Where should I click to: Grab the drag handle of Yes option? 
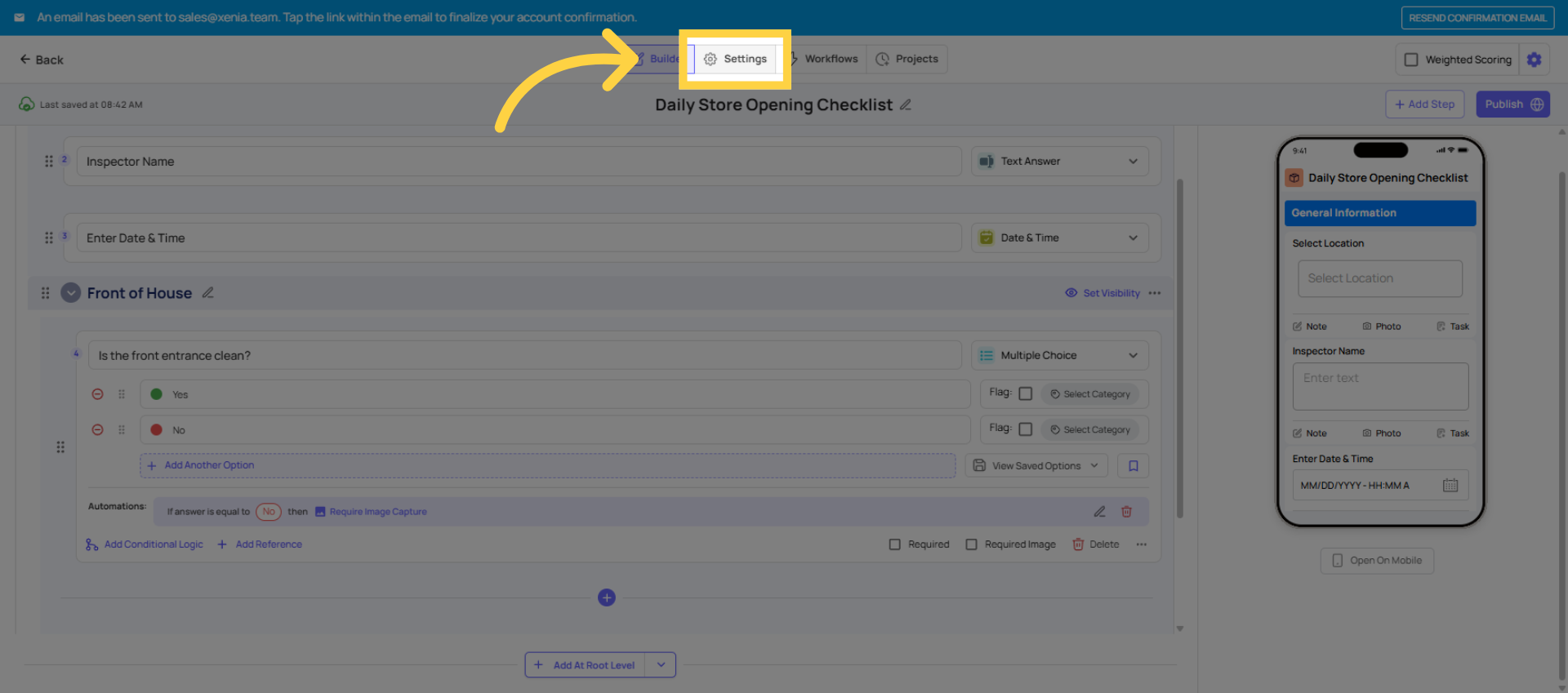(x=122, y=394)
